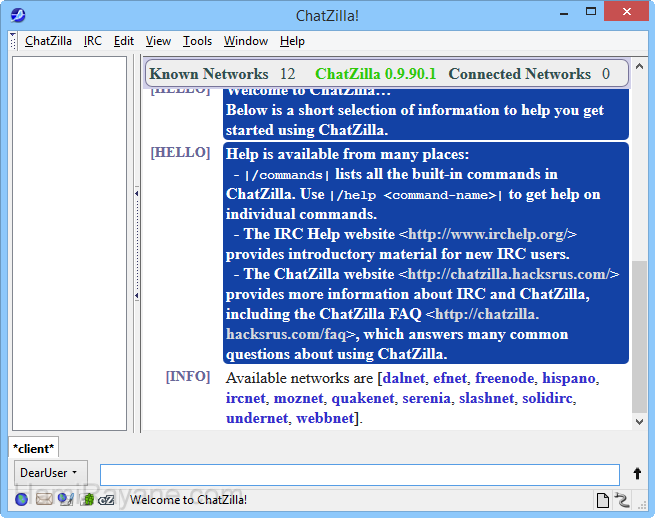The height and width of the screenshot is (518, 655).
Task: Open the http://www.irchelp.org/ link
Action: (487, 234)
